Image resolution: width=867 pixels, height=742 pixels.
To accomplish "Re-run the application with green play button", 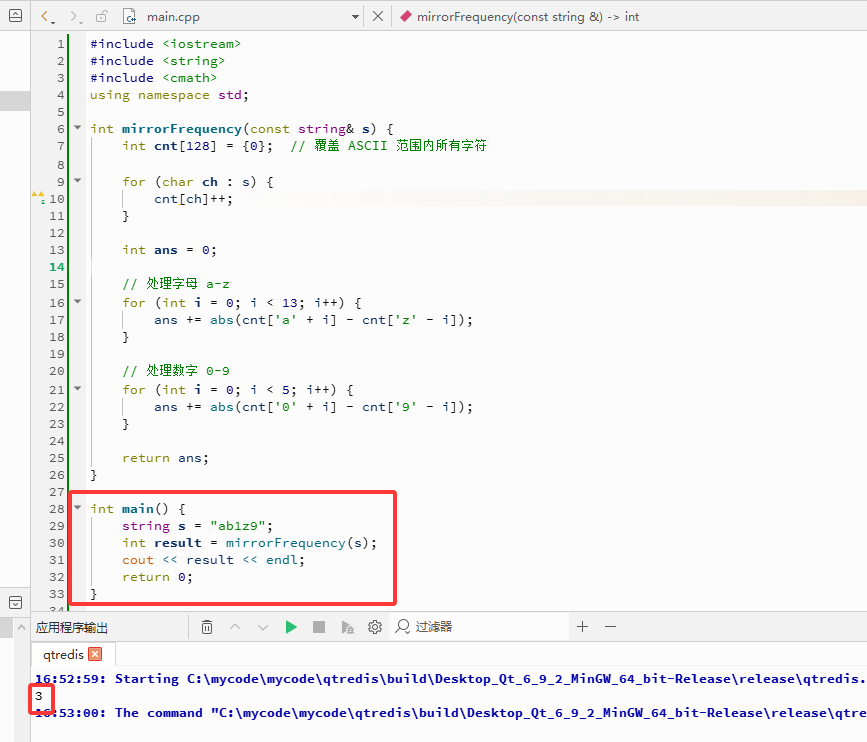I will (291, 627).
